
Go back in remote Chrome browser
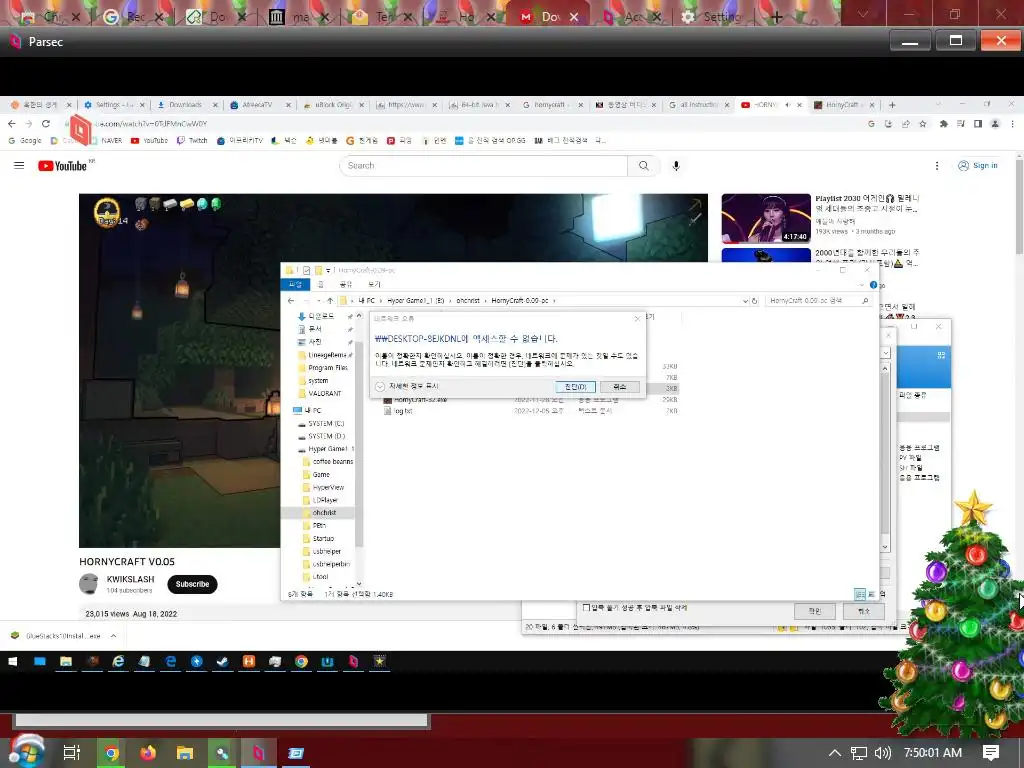[x=12, y=123]
